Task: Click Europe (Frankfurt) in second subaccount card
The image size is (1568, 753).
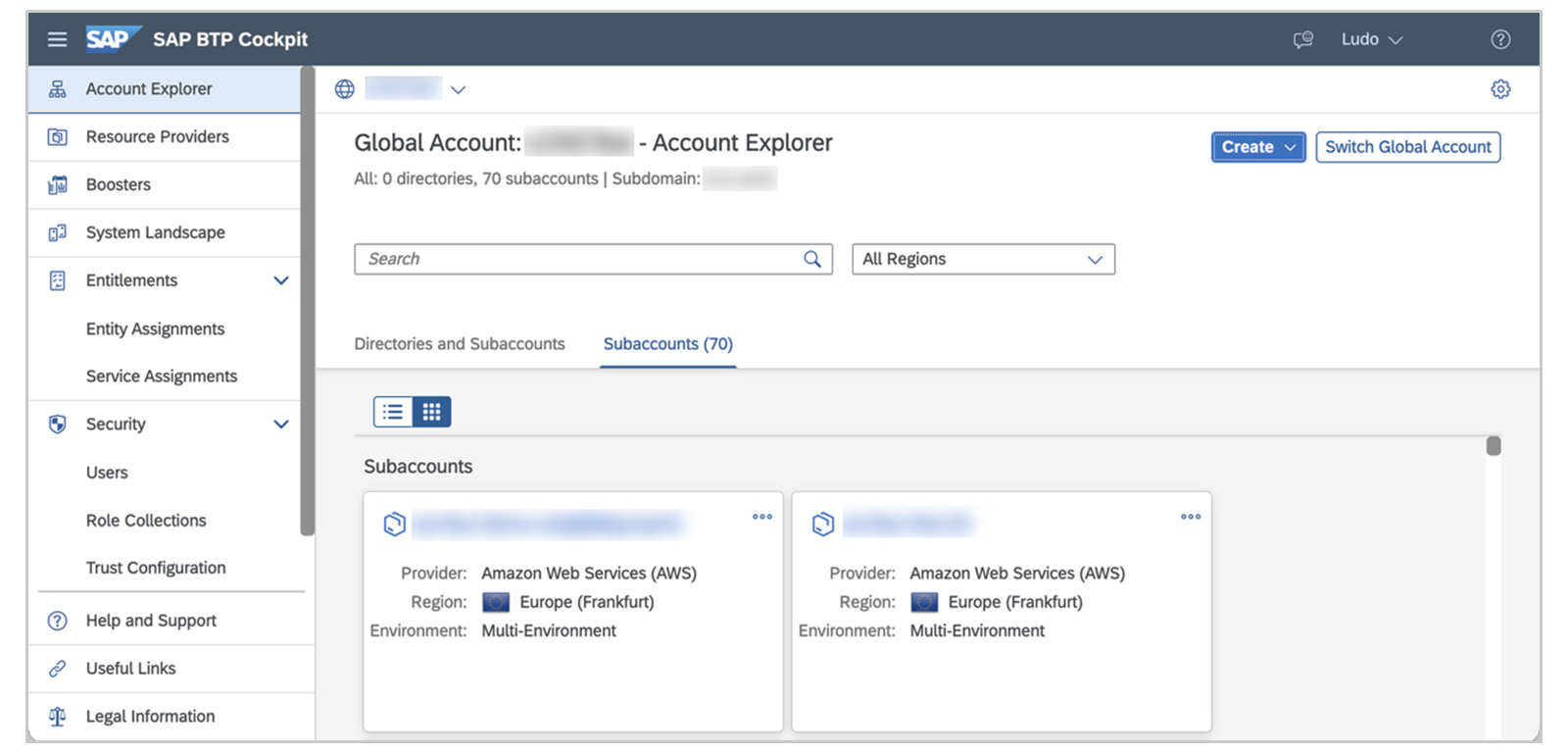Action: click(x=1015, y=602)
